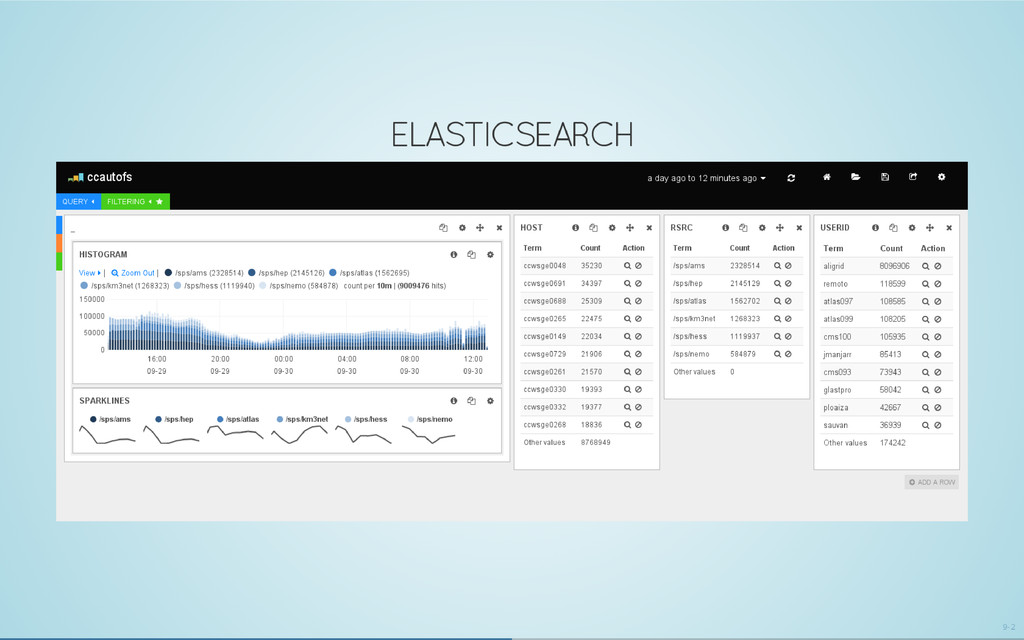Filter on user aligrid with magnifier
Screen dimensions: 1024x640
pyautogui.click(x=925, y=266)
